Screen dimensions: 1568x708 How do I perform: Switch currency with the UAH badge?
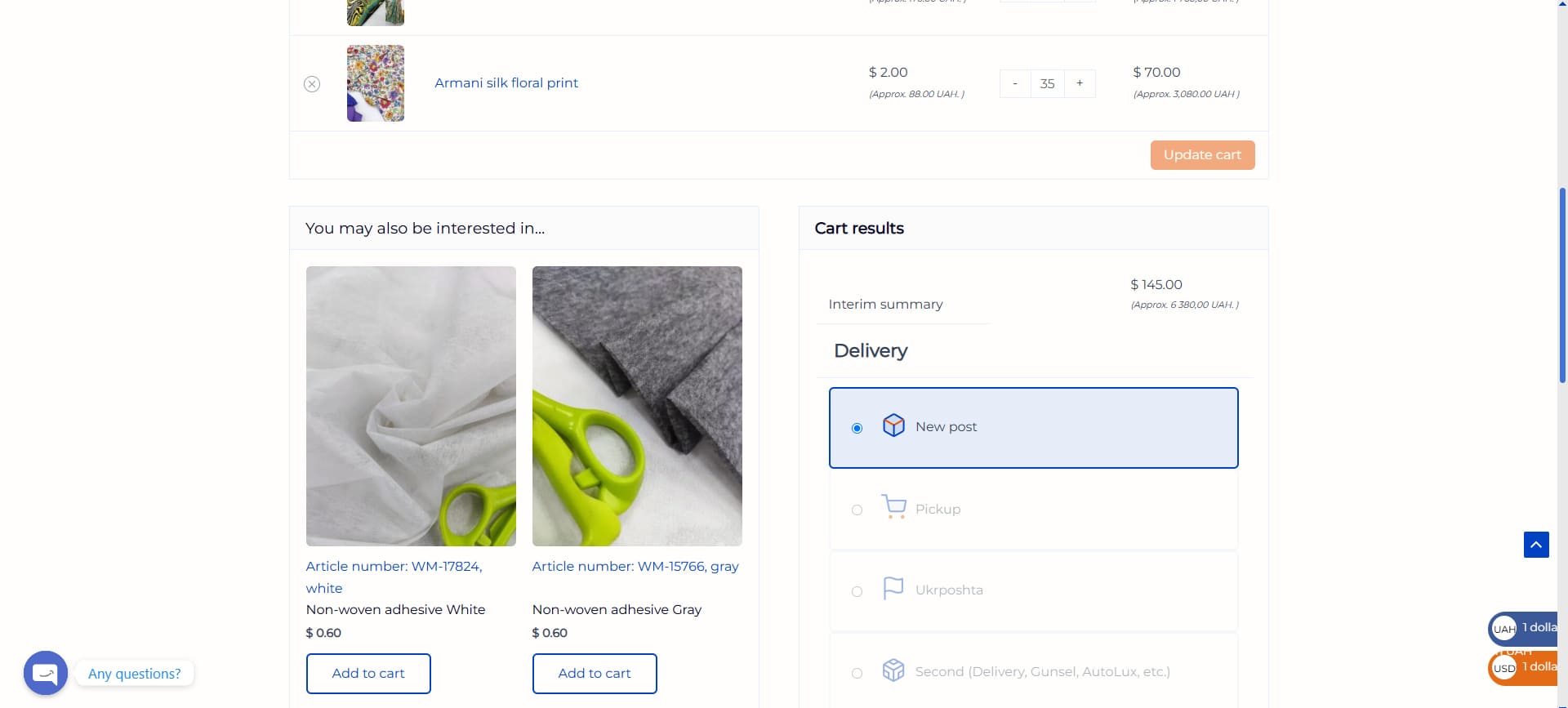[1503, 629]
